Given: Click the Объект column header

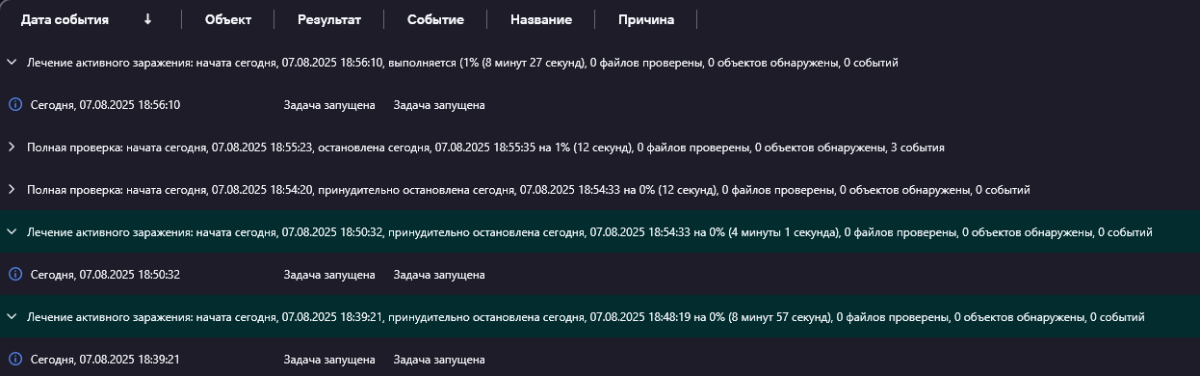Looking at the screenshot, I should click(228, 19).
